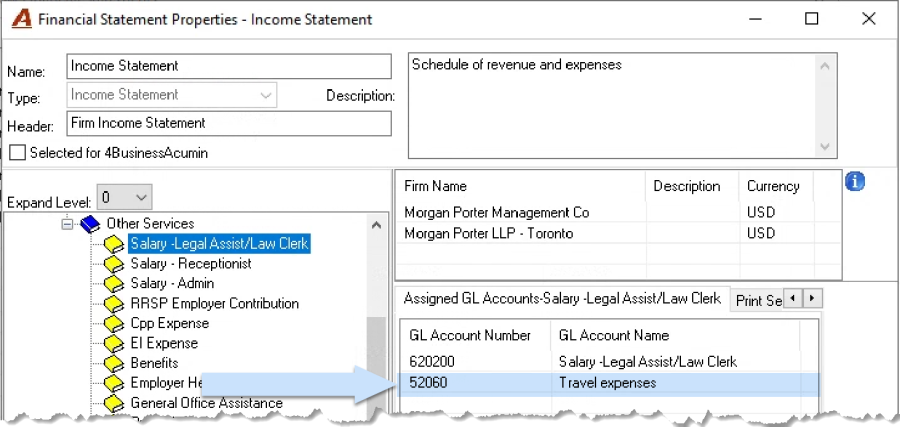Click into the Description text area
This screenshot has height=427, width=900.
612,106
